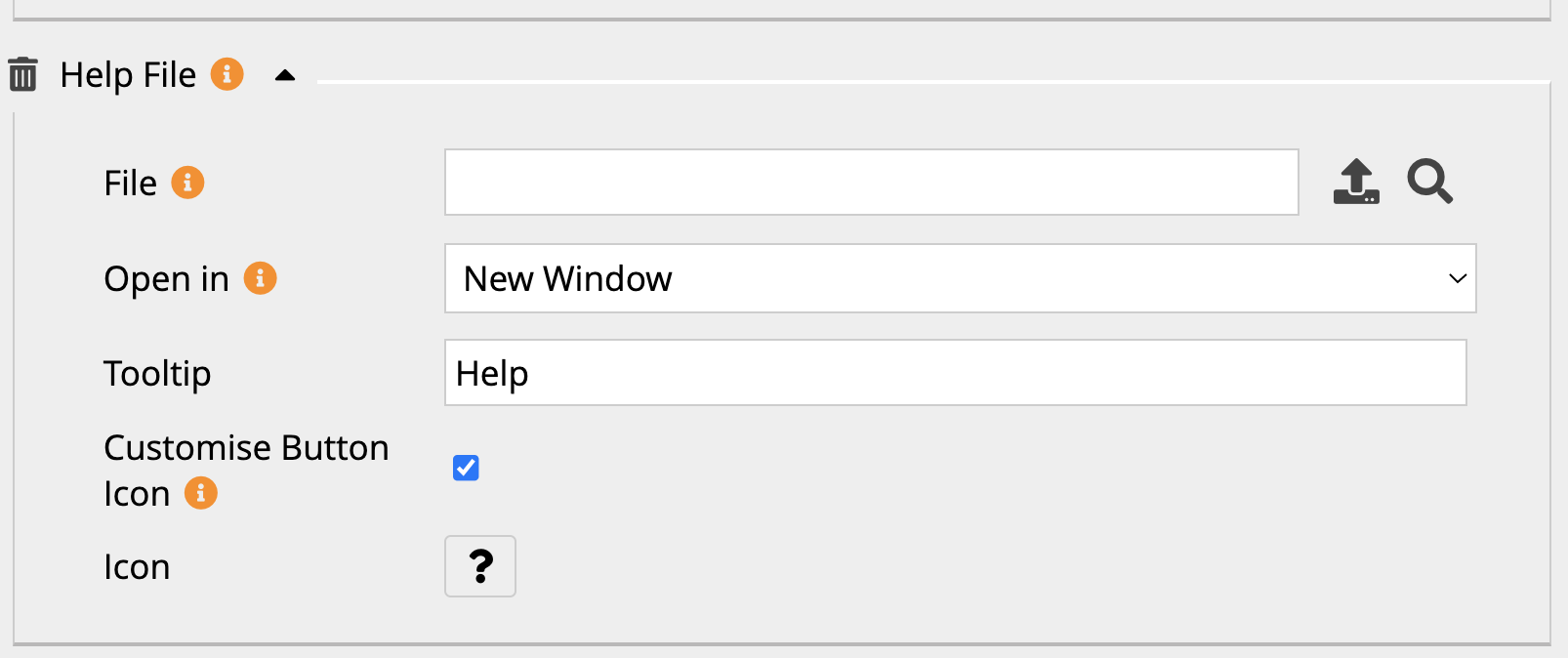1568x658 pixels.
Task: Click the info icon next to Help File
Action: point(227,74)
